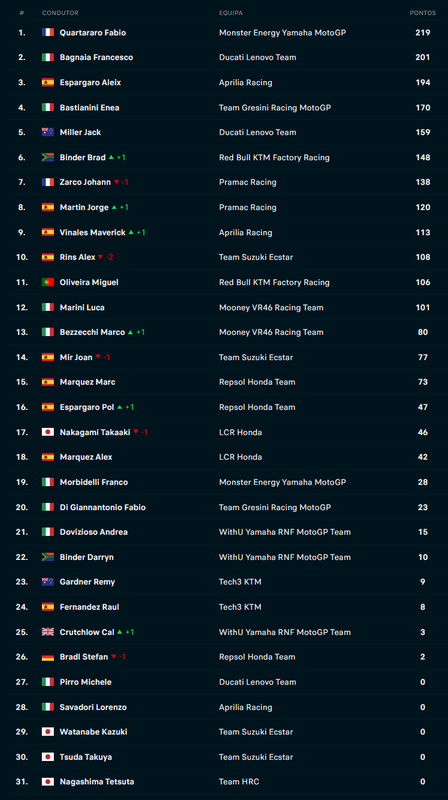
Task: Click the red down arrow next to Bradl Stefan
Action: coord(113,657)
